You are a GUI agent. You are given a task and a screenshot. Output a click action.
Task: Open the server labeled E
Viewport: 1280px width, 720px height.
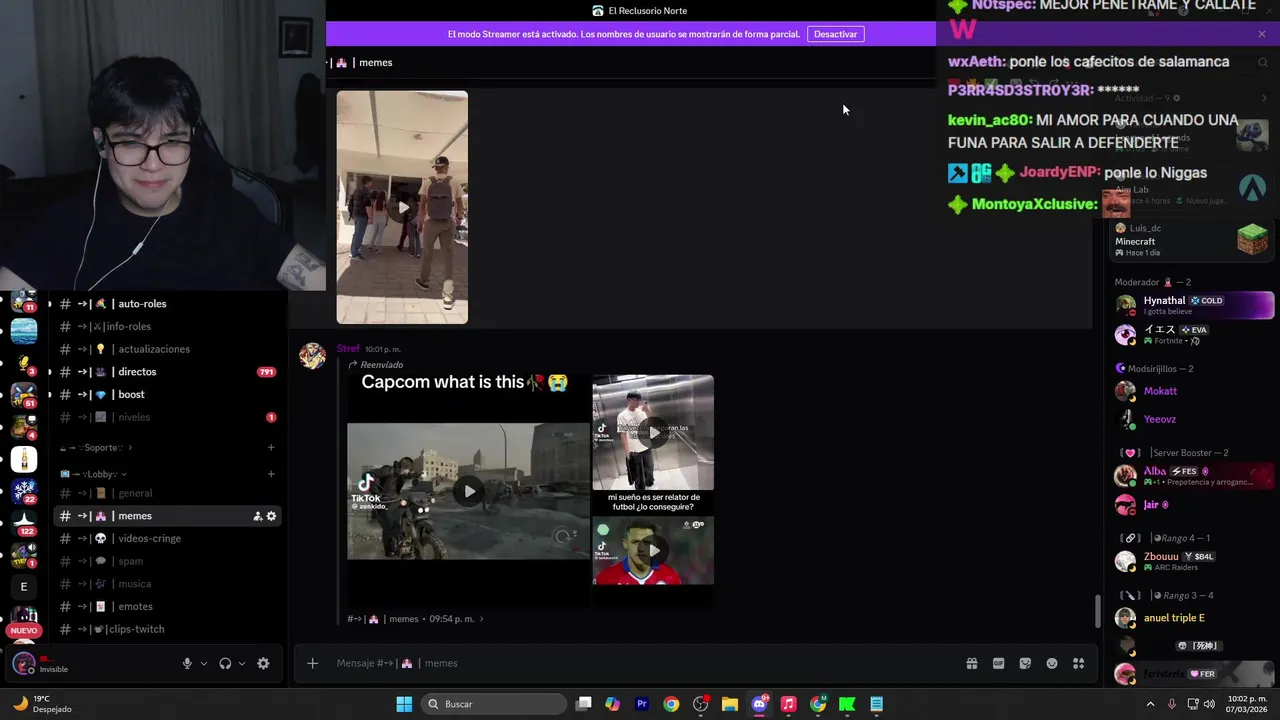(x=24, y=587)
